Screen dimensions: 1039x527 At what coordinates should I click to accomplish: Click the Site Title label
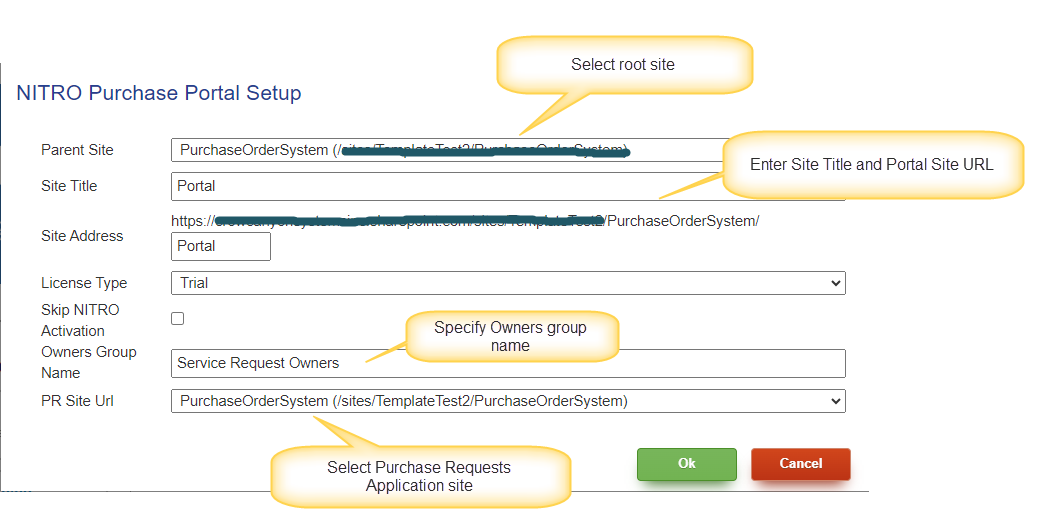(x=69, y=186)
